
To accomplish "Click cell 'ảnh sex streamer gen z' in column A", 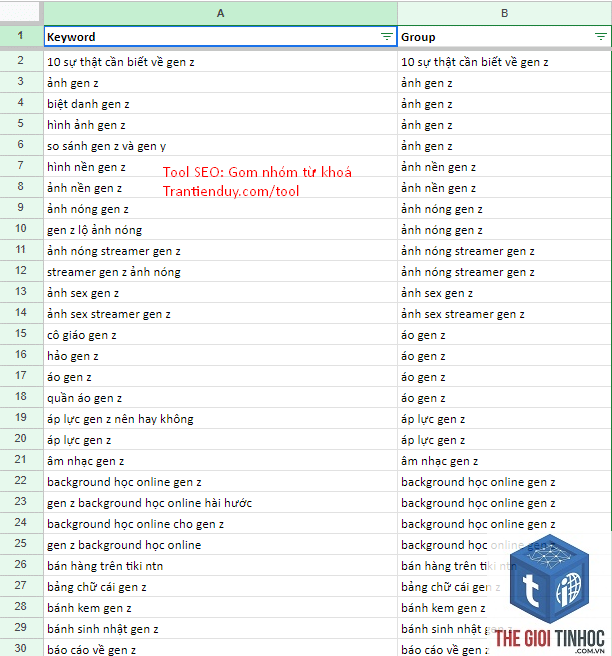I will (x=220, y=313).
